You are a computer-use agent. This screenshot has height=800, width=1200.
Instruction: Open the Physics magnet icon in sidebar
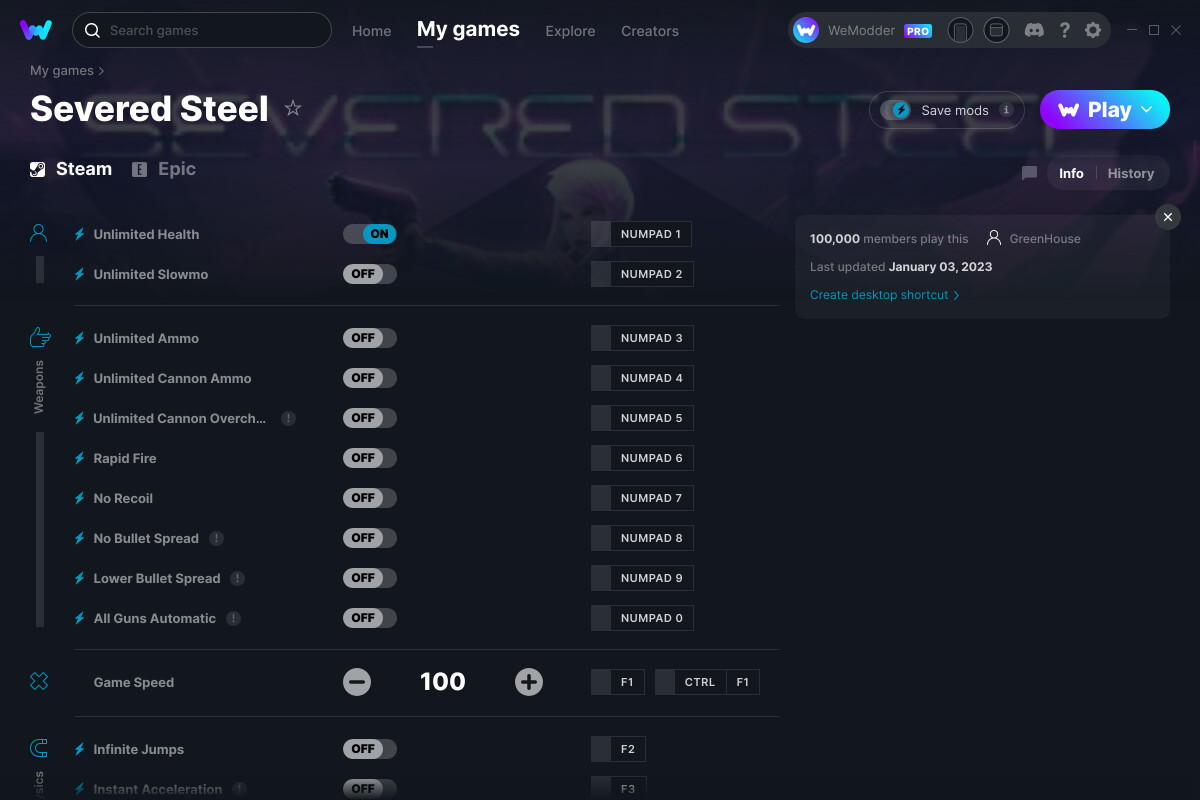38,747
